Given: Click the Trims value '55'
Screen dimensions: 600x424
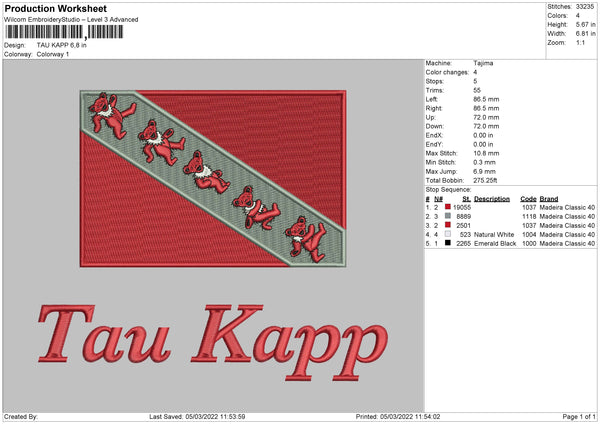Looking at the screenshot, I should point(477,90).
